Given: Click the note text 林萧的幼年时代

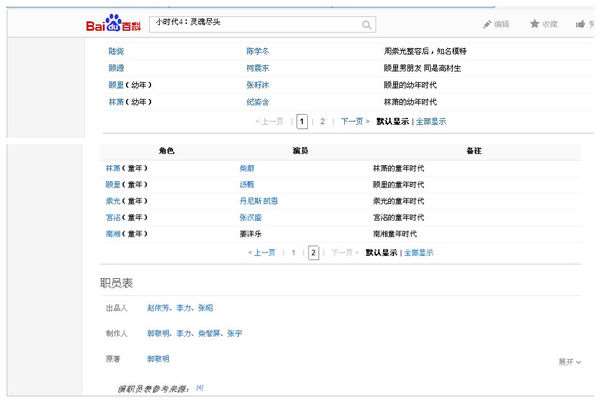Looking at the screenshot, I should (410, 102).
